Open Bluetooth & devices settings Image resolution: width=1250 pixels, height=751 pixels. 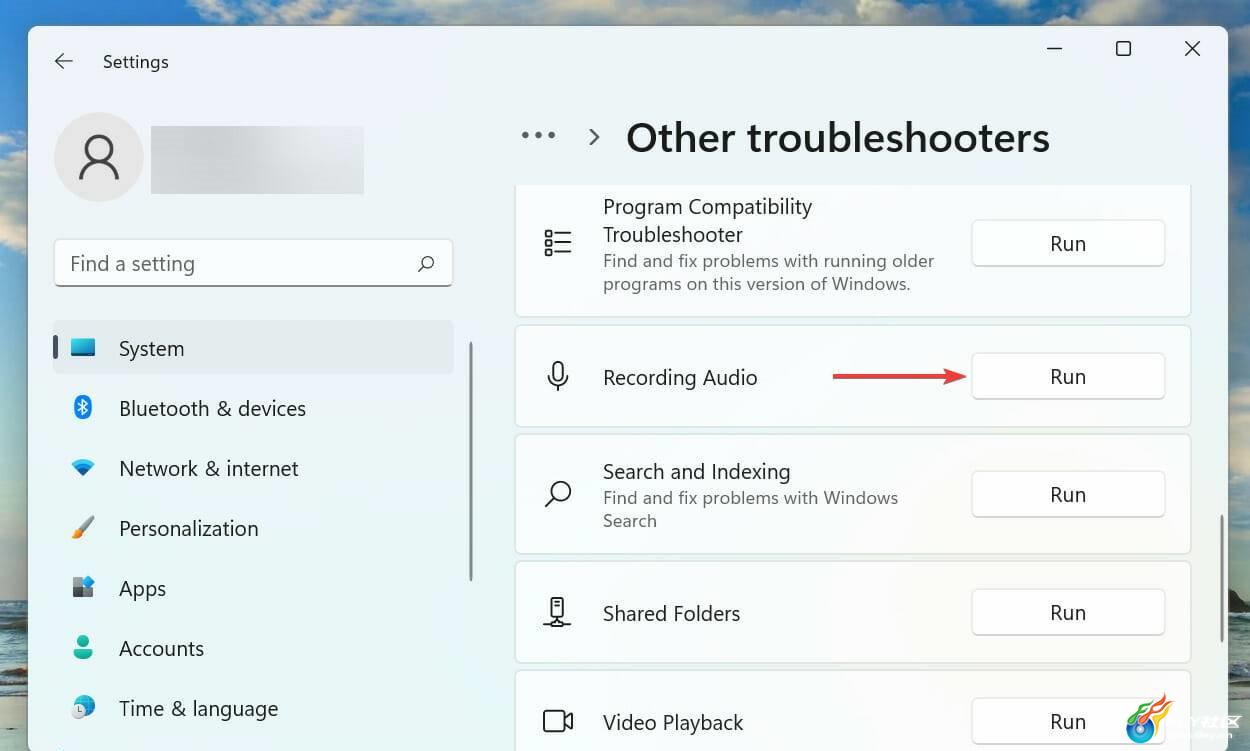coord(253,408)
